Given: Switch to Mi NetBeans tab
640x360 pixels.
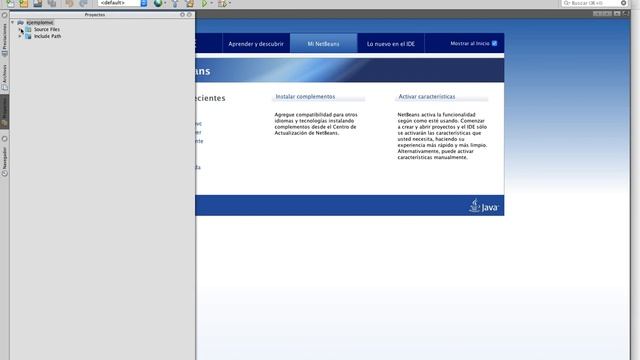Looking at the screenshot, I should pos(323,43).
